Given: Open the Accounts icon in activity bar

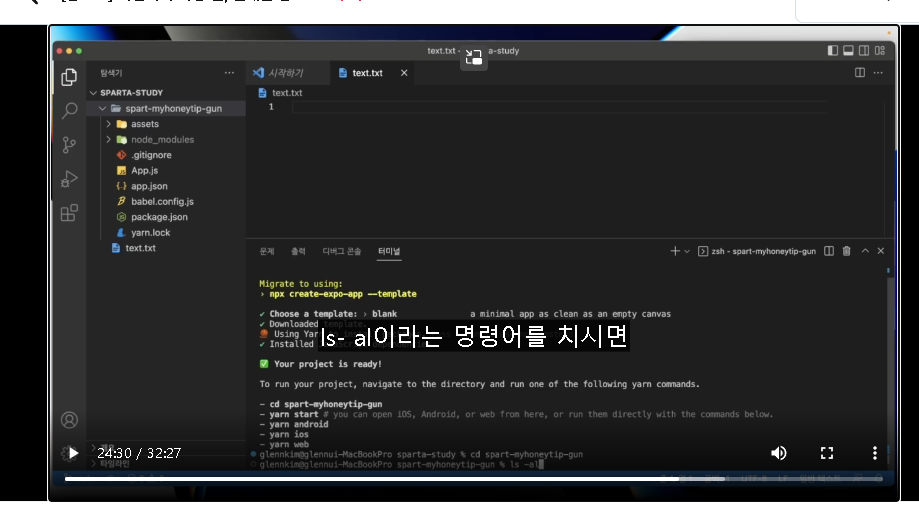Looking at the screenshot, I should (x=69, y=420).
